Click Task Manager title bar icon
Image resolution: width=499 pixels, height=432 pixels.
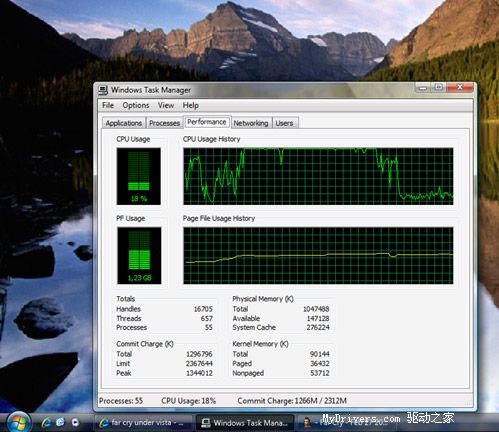click(x=103, y=90)
